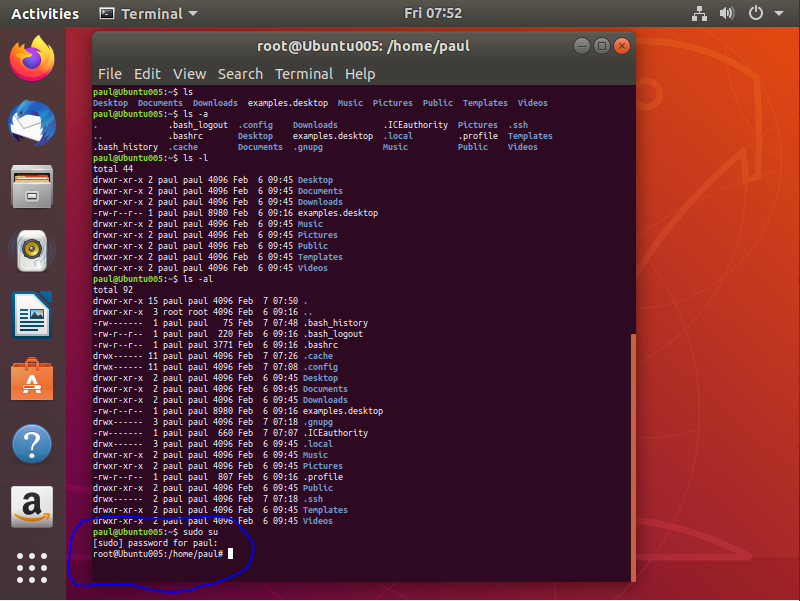Click "Videos" in the first ls output row
The image size is (800, 601).
point(533,103)
